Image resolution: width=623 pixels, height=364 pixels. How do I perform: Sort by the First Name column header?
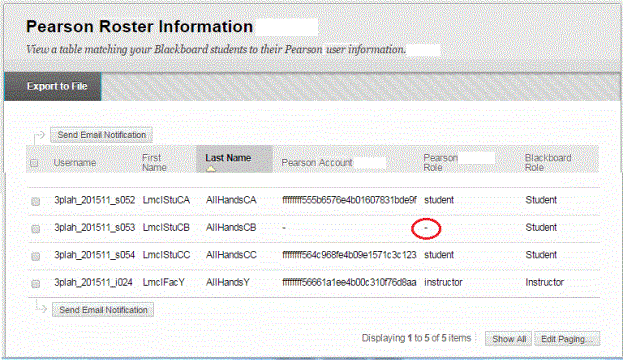pos(154,163)
